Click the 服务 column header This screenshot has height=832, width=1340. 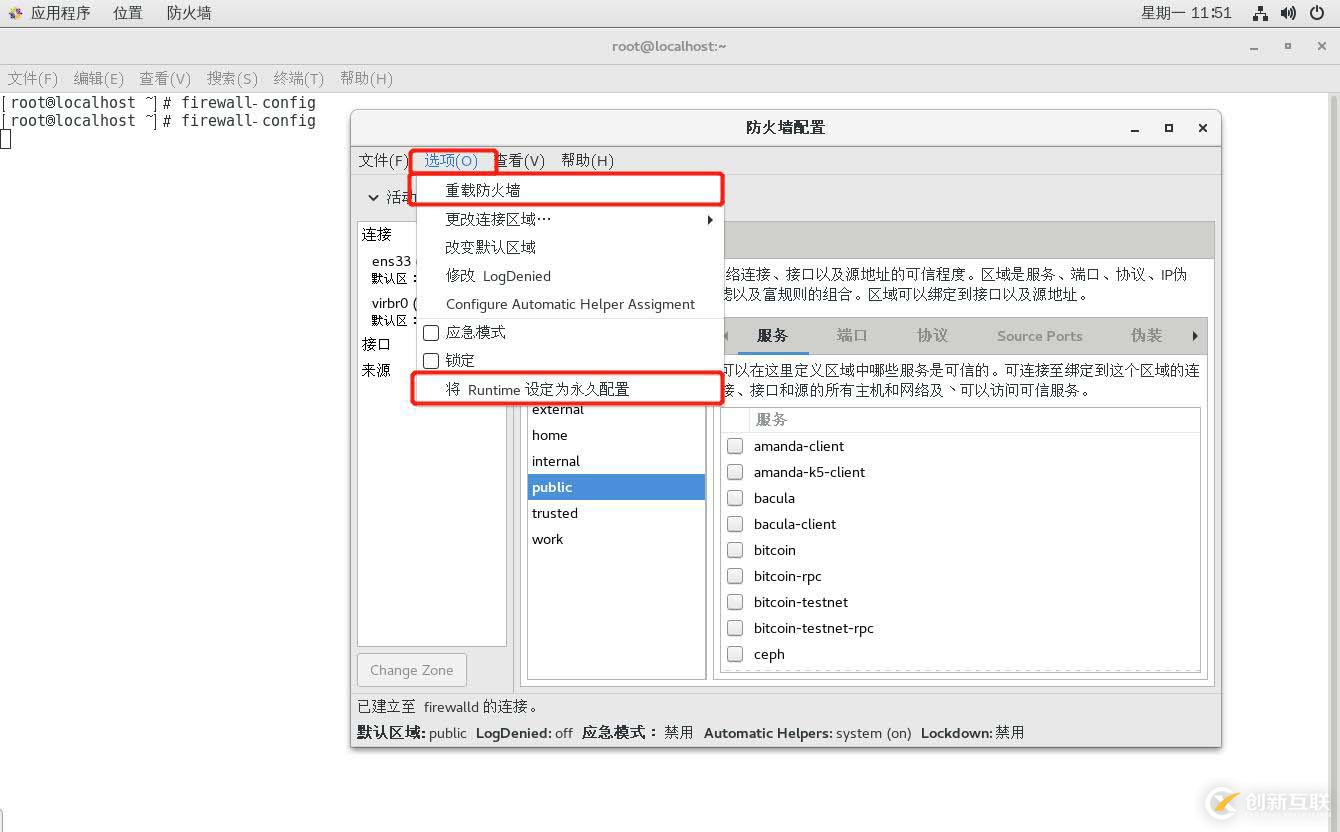(974, 420)
